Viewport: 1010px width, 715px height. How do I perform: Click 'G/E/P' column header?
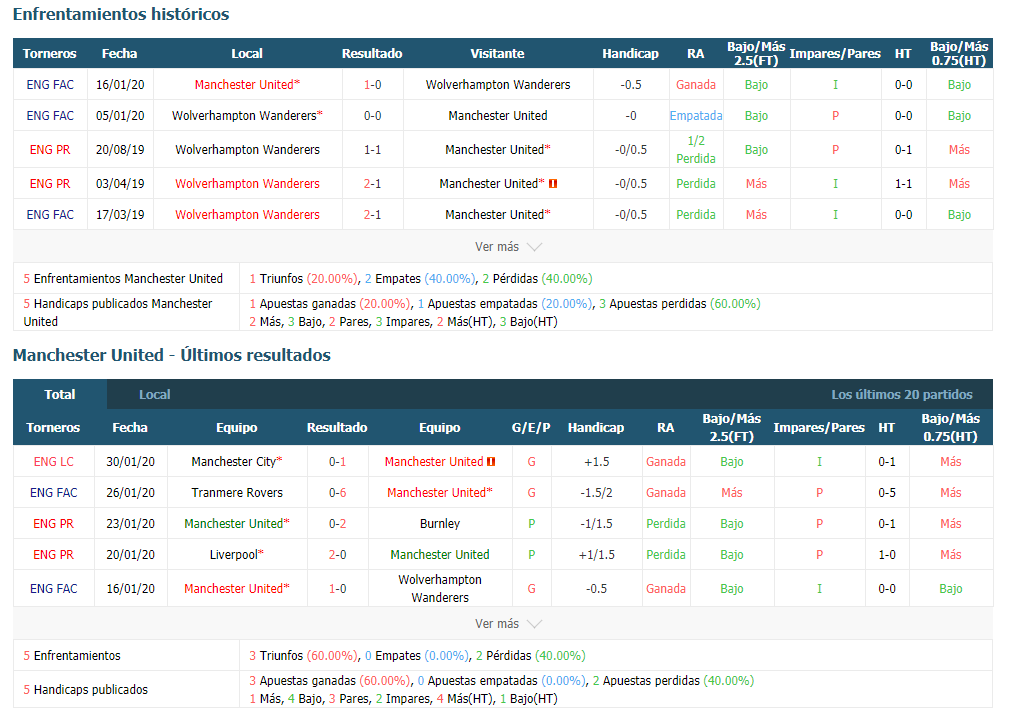point(531,427)
